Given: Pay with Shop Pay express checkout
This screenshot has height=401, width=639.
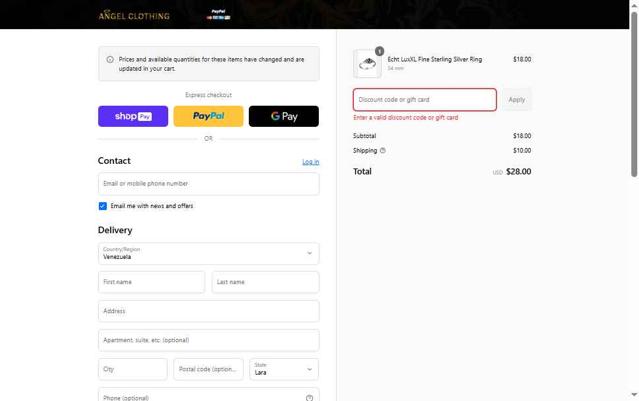Looking at the screenshot, I should [x=133, y=116].
